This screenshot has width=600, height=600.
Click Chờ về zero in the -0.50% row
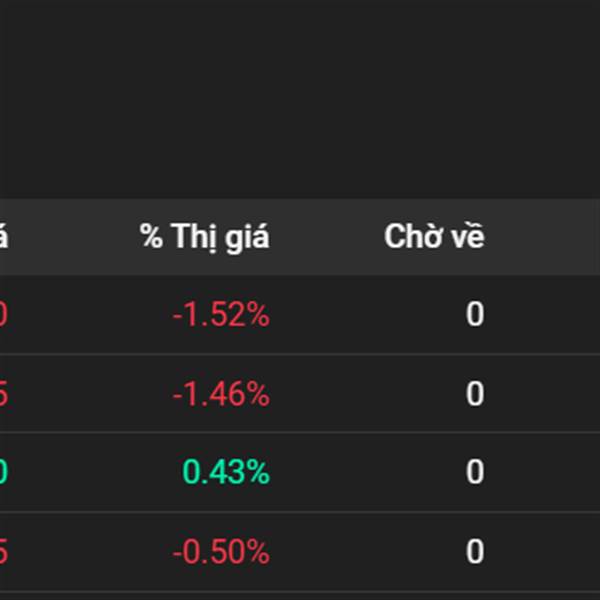(x=474, y=551)
